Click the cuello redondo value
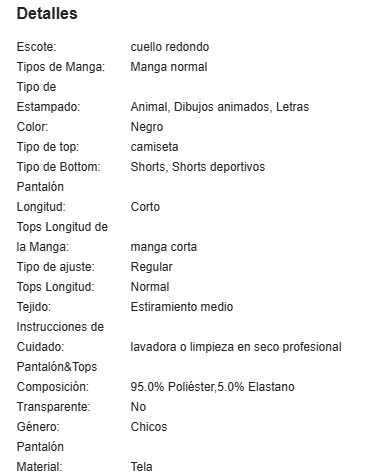This screenshot has height=475, width=381. 170,47
